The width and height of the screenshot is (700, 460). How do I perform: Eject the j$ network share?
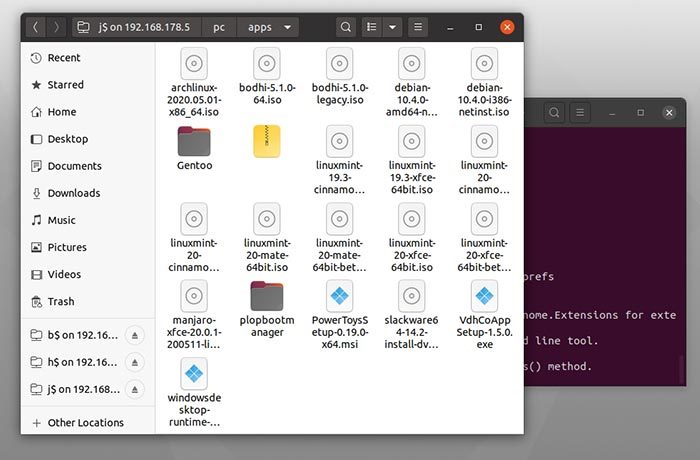click(x=135, y=390)
